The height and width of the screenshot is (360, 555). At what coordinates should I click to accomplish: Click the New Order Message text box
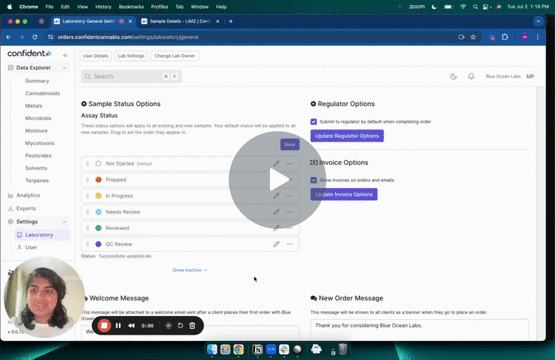[419, 329]
